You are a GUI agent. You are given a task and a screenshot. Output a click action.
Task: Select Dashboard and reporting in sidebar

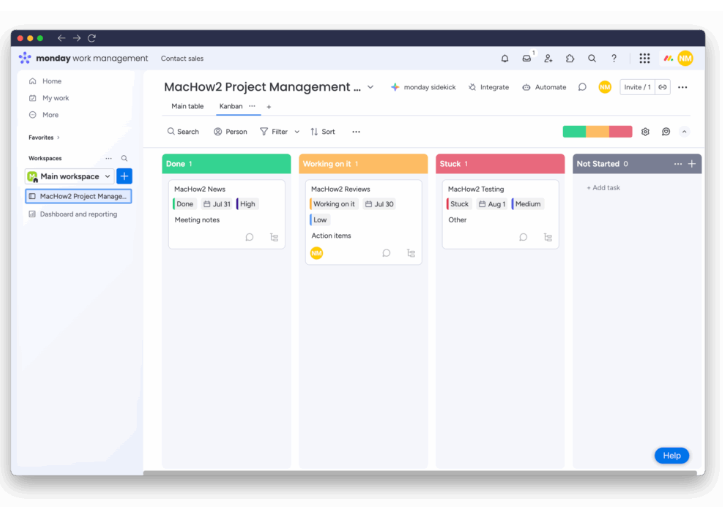point(78,214)
